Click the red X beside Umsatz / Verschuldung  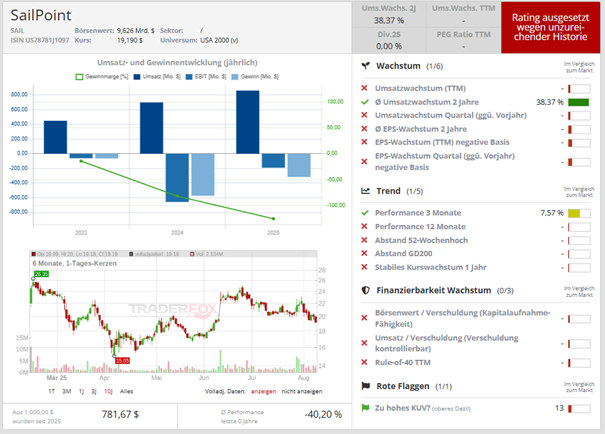(x=364, y=343)
